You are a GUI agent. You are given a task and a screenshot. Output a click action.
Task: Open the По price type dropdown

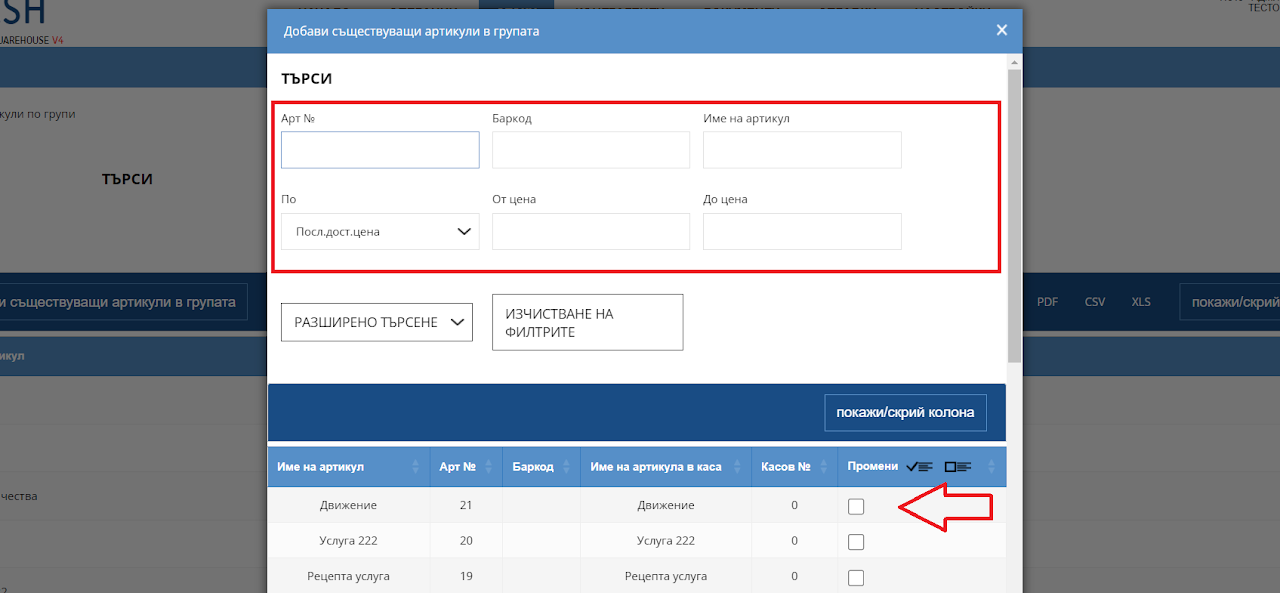pyautogui.click(x=380, y=231)
